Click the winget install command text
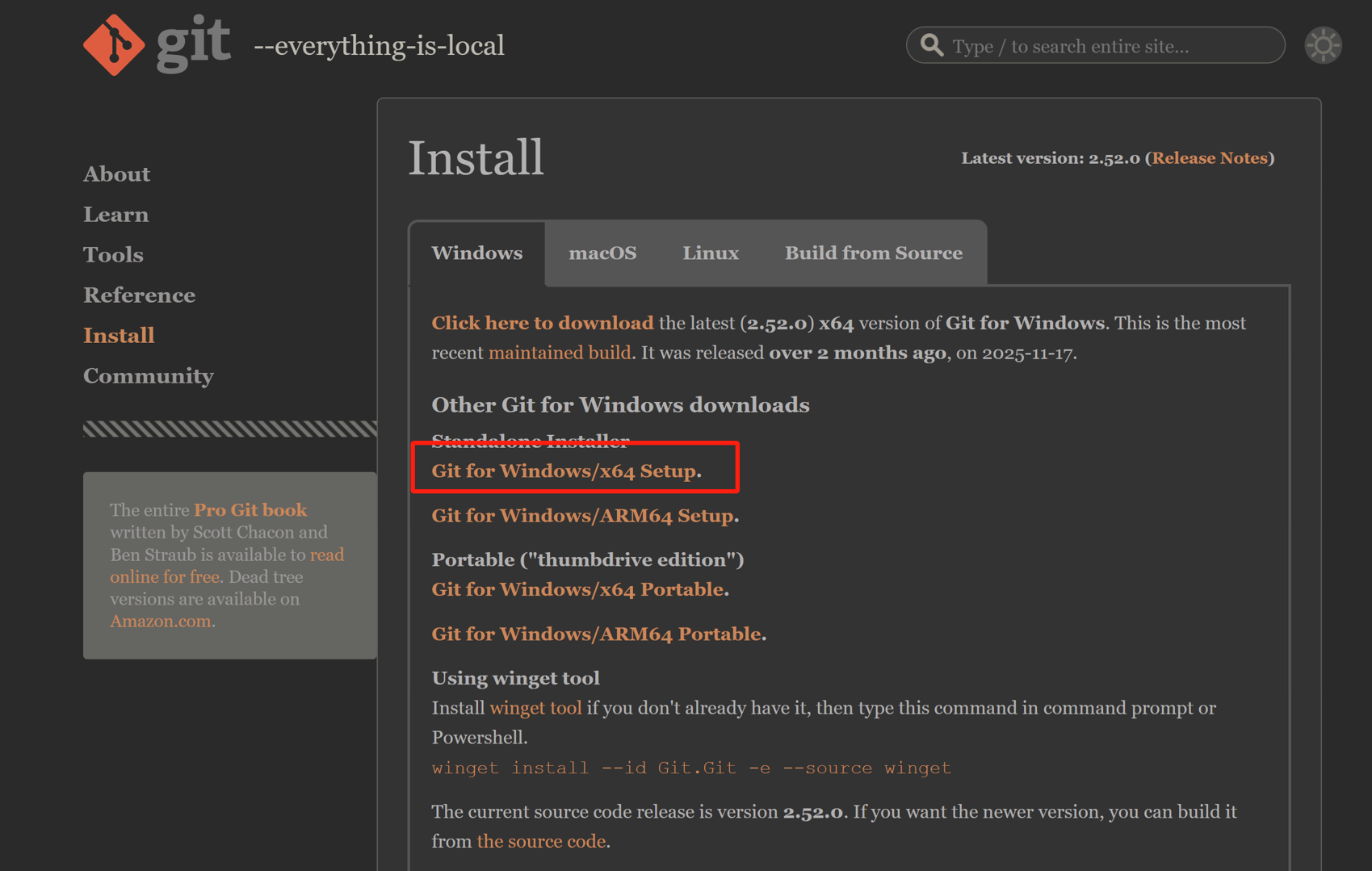Screen dimensions: 1372x871 (691, 768)
